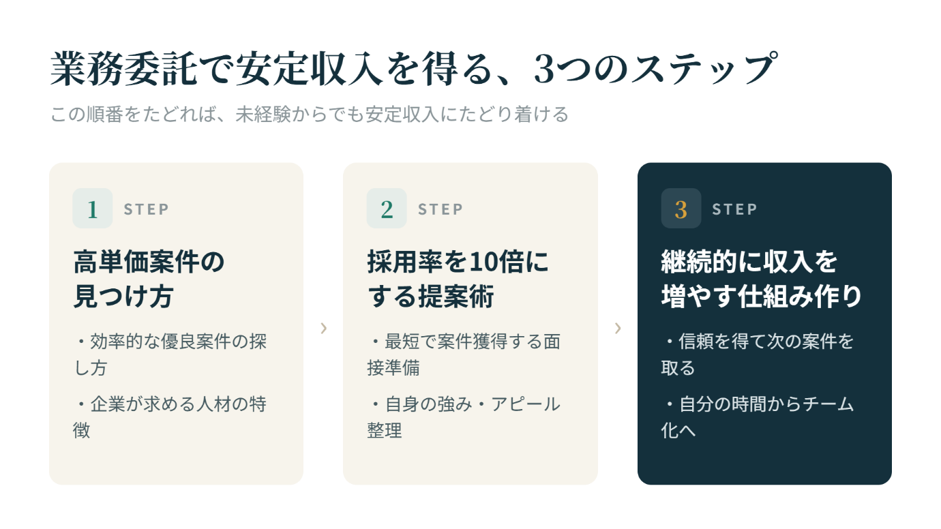Click the orange number 3 step badge
This screenshot has height=529, width=941.
[x=681, y=208]
